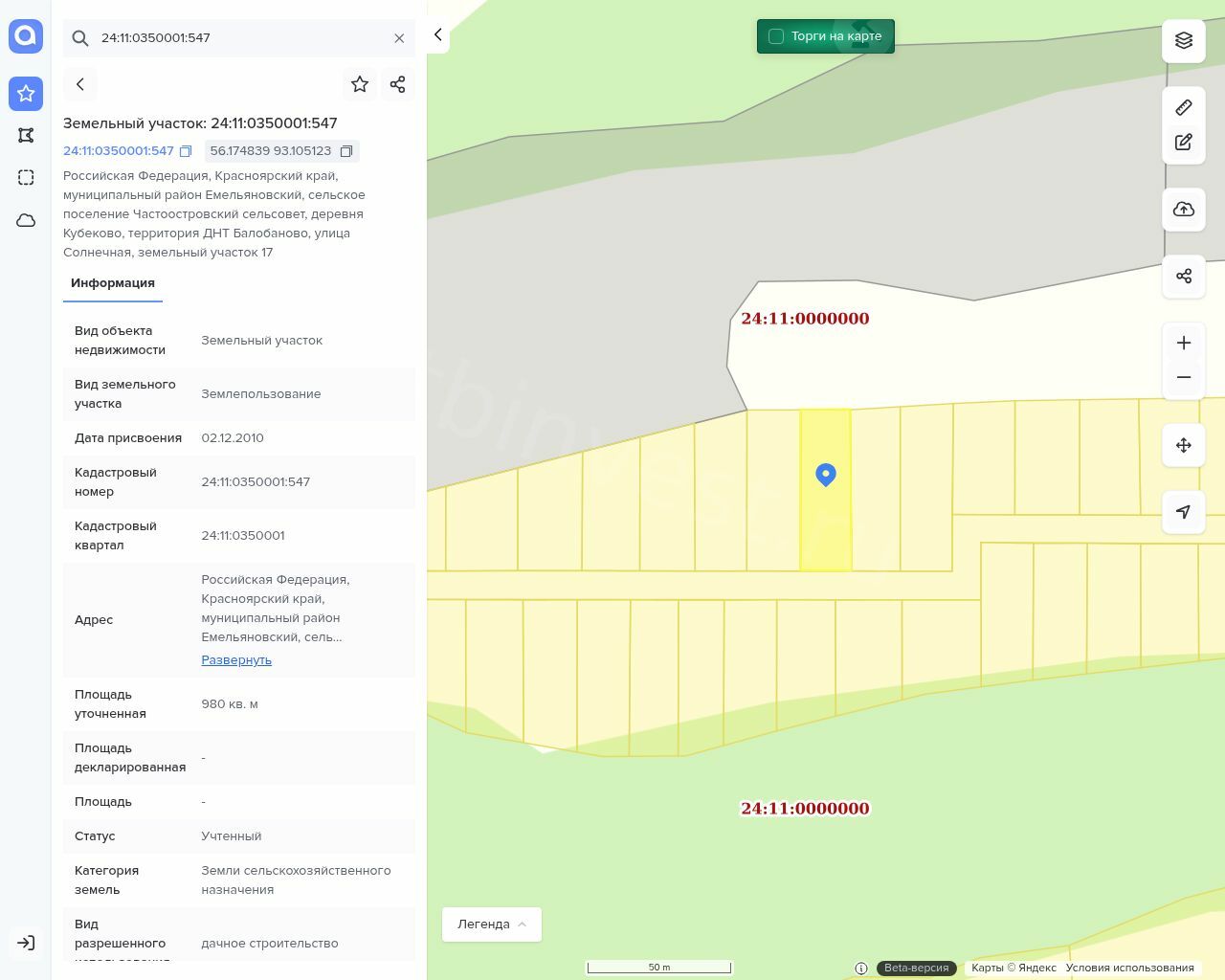Open Условия использования link

1129,968
